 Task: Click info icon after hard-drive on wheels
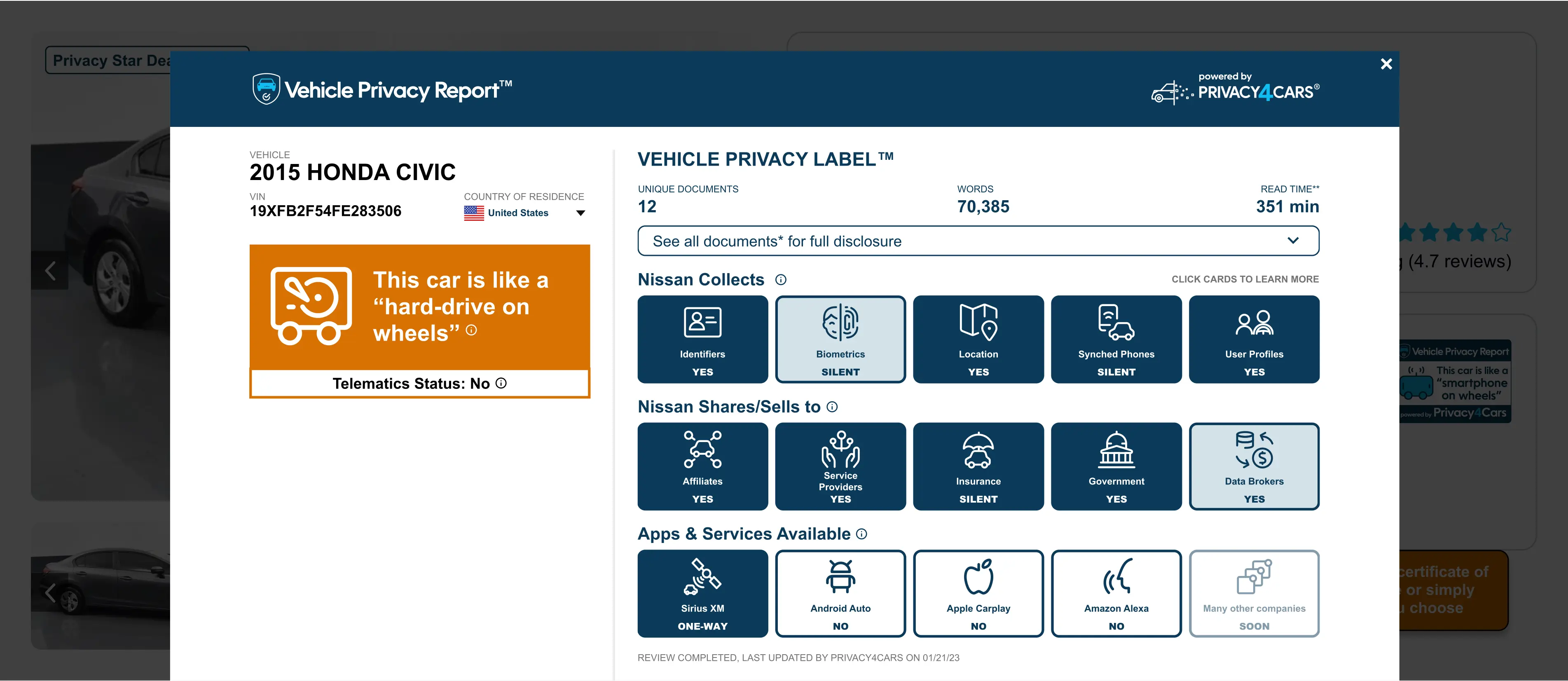click(471, 330)
